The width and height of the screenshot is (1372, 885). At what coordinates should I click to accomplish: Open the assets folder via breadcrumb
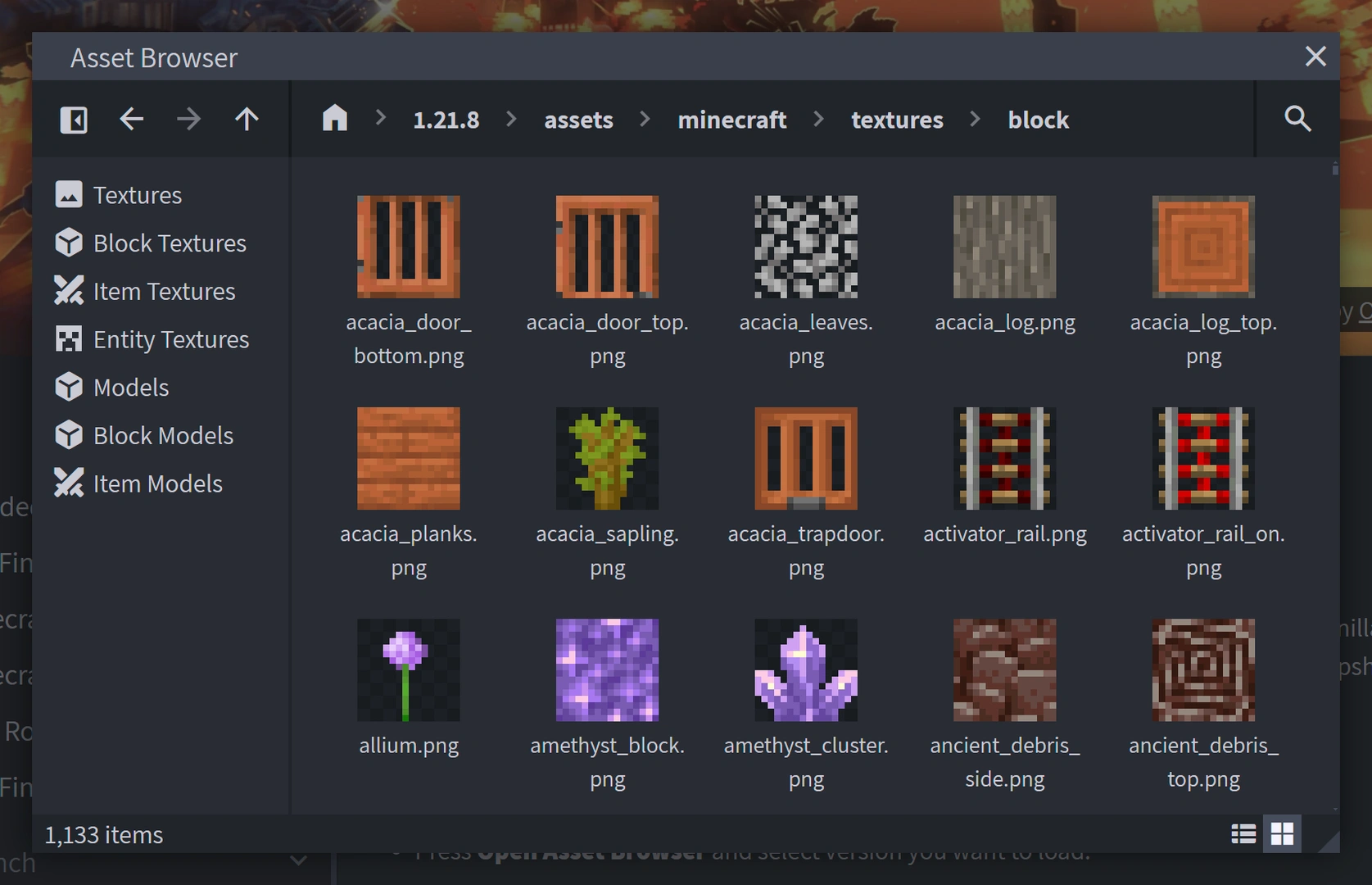[578, 119]
